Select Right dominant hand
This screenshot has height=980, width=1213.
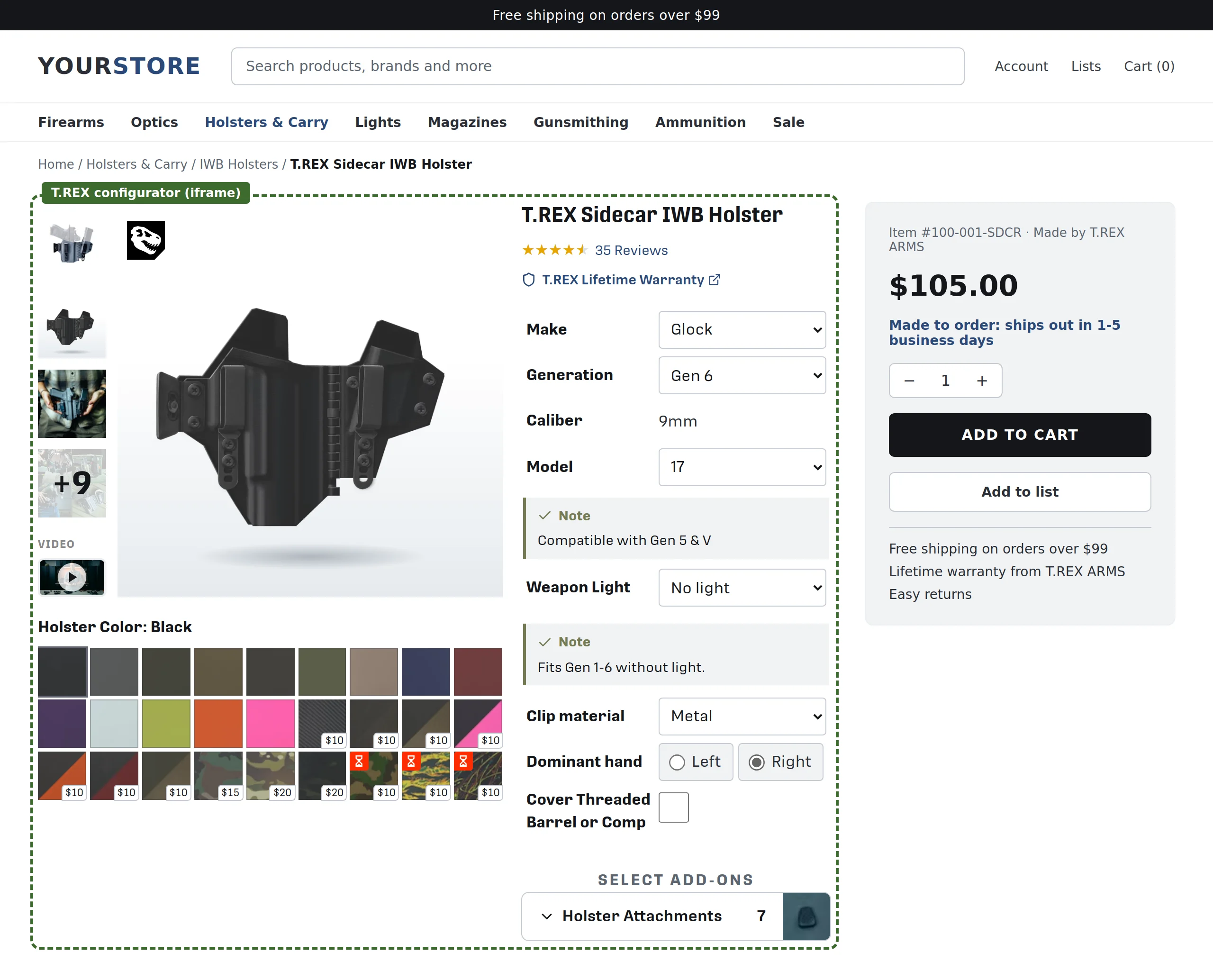[780, 762]
